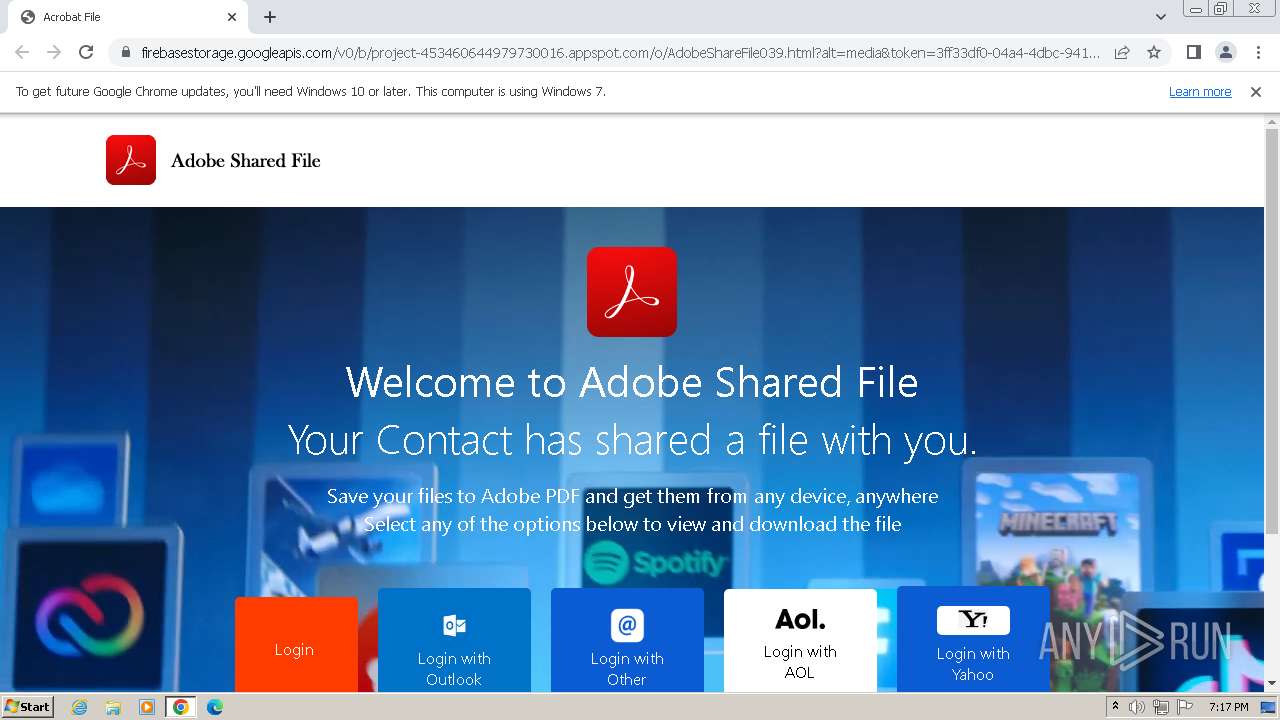Click the Welcome to Adobe Shared File heading
Viewport: 1280px width, 720px height.
tap(632, 382)
